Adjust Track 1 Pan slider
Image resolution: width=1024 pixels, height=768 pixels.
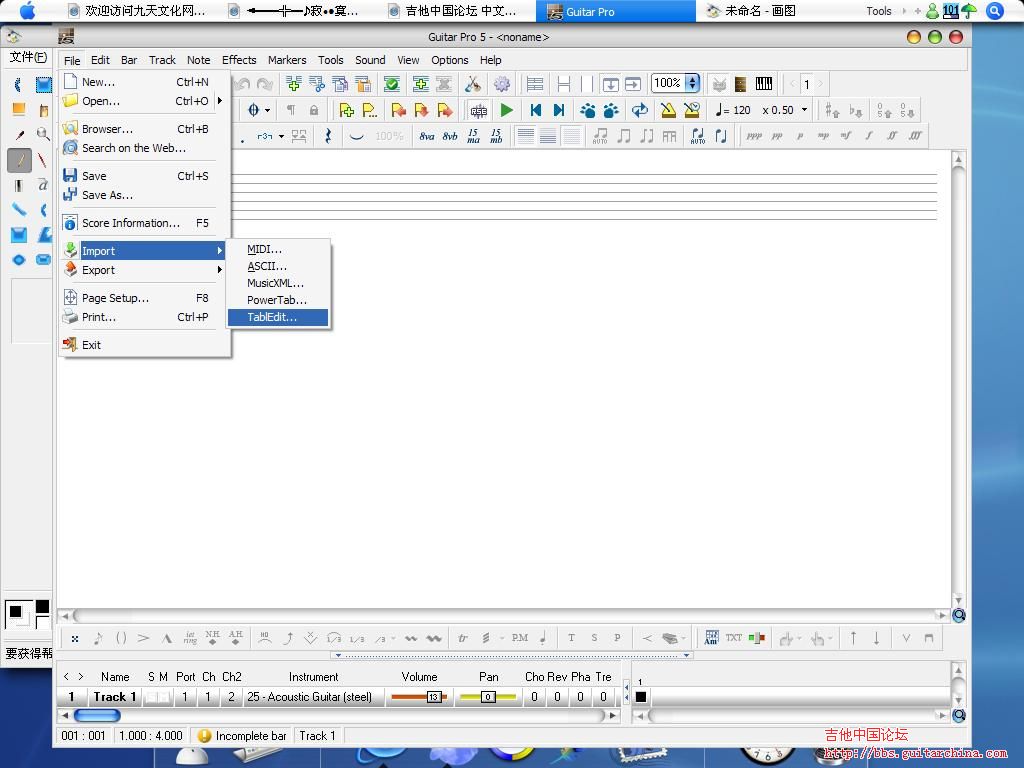point(488,697)
